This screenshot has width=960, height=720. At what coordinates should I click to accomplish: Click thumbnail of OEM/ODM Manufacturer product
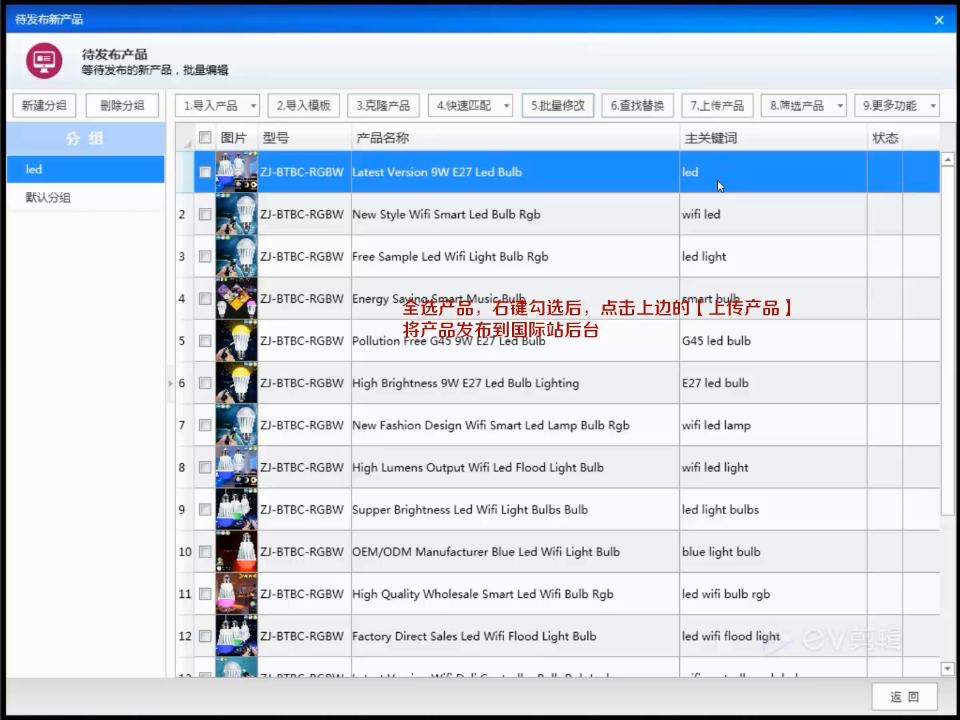pos(236,552)
